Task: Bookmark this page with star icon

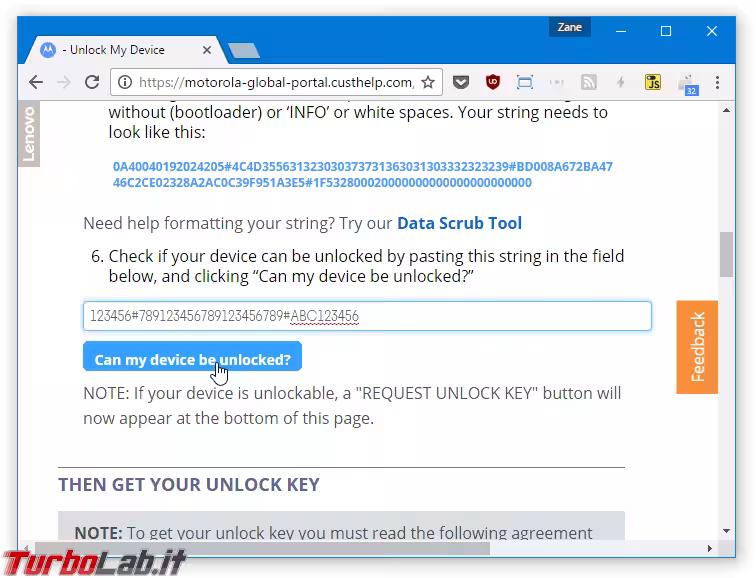Action: (428, 83)
